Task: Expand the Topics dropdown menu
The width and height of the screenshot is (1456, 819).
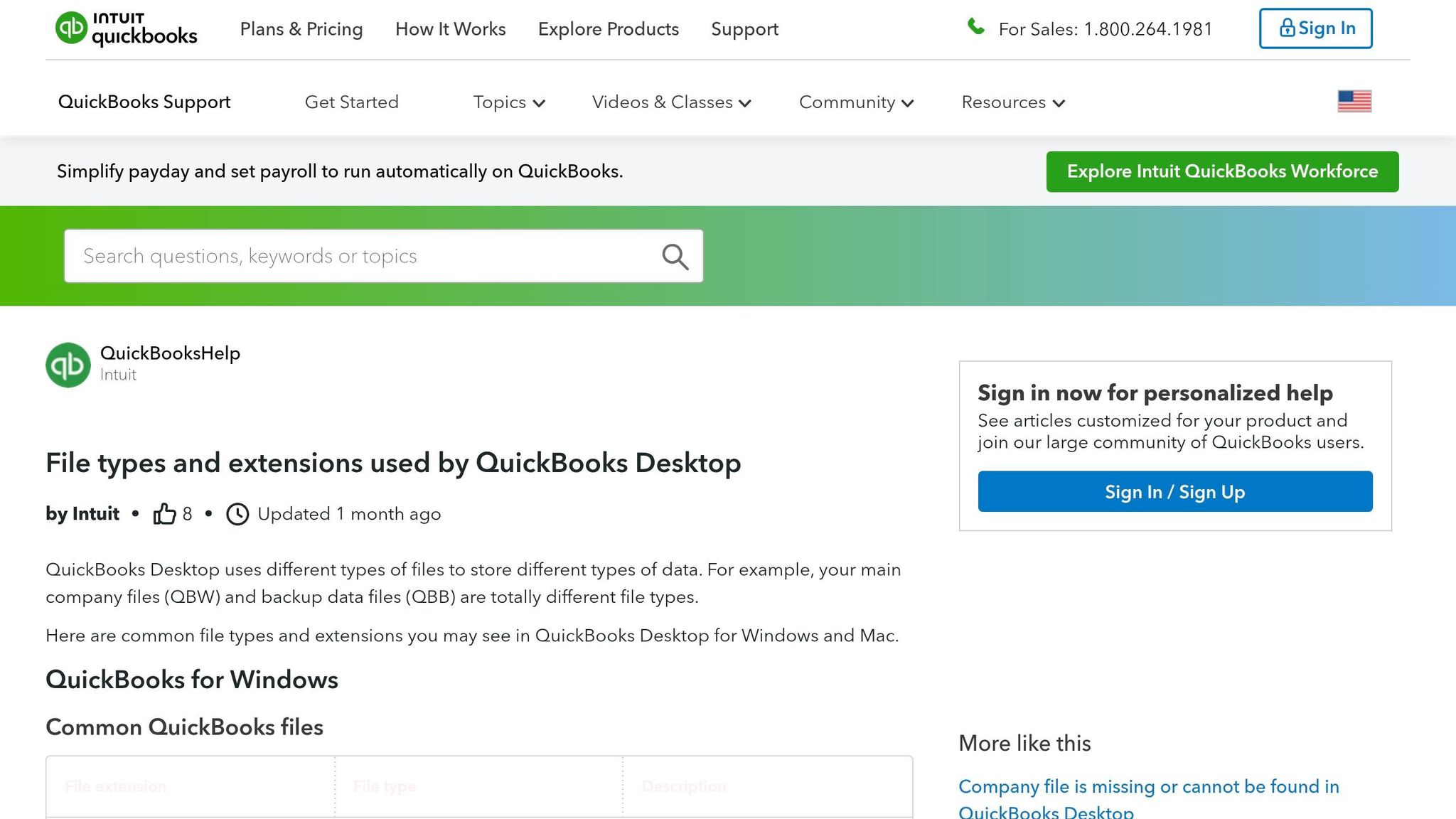Action: coord(509,102)
